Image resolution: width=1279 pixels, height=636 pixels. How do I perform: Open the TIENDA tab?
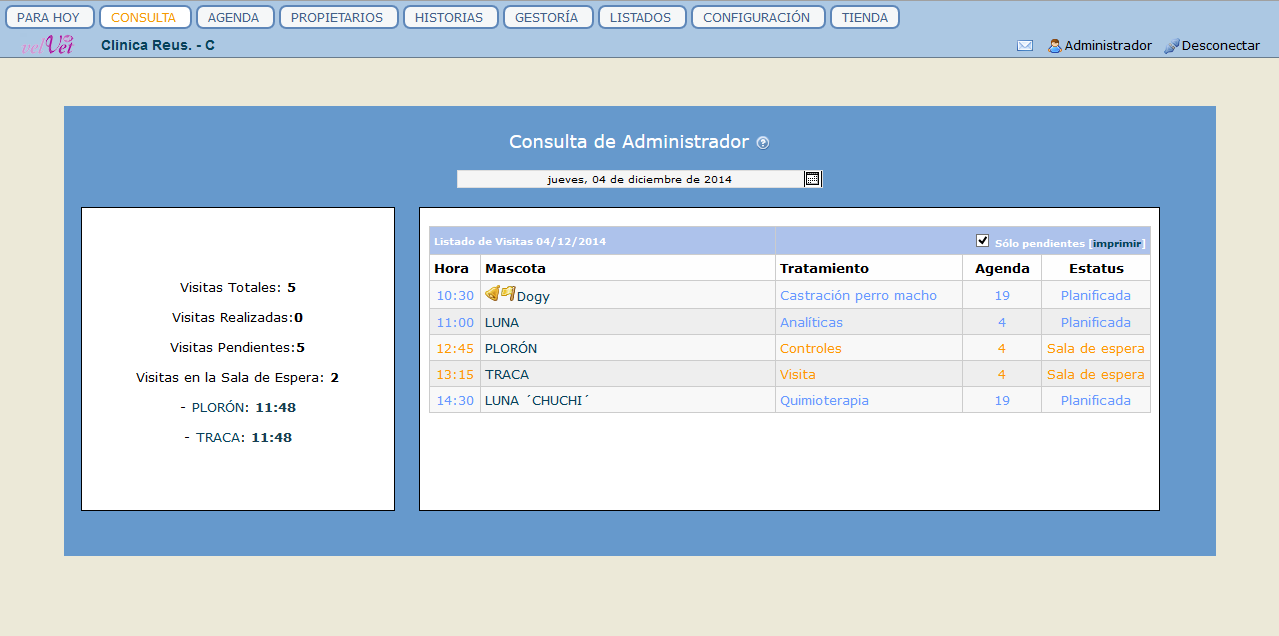[864, 18]
